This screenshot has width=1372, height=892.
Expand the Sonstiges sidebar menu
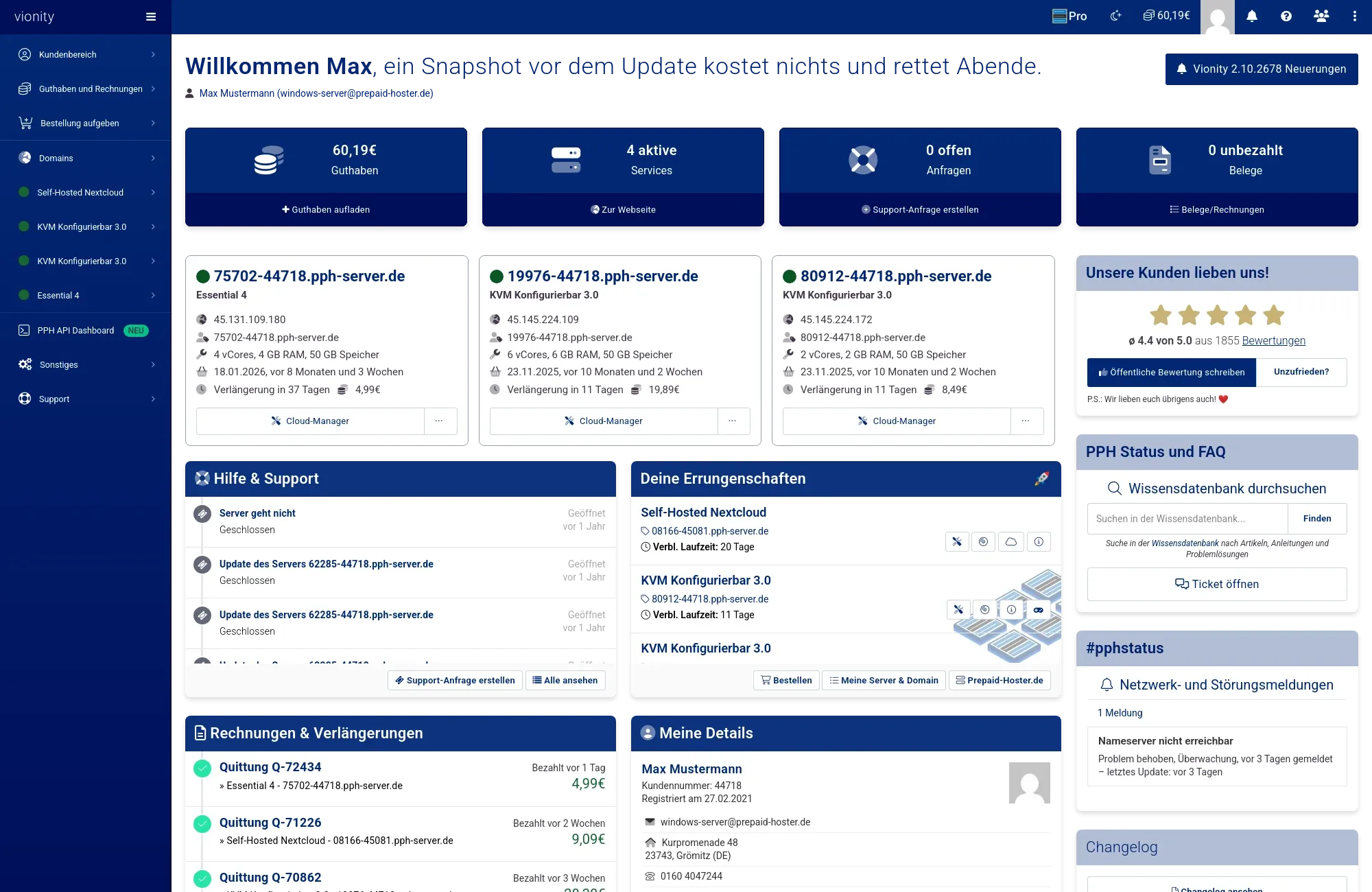tap(86, 364)
